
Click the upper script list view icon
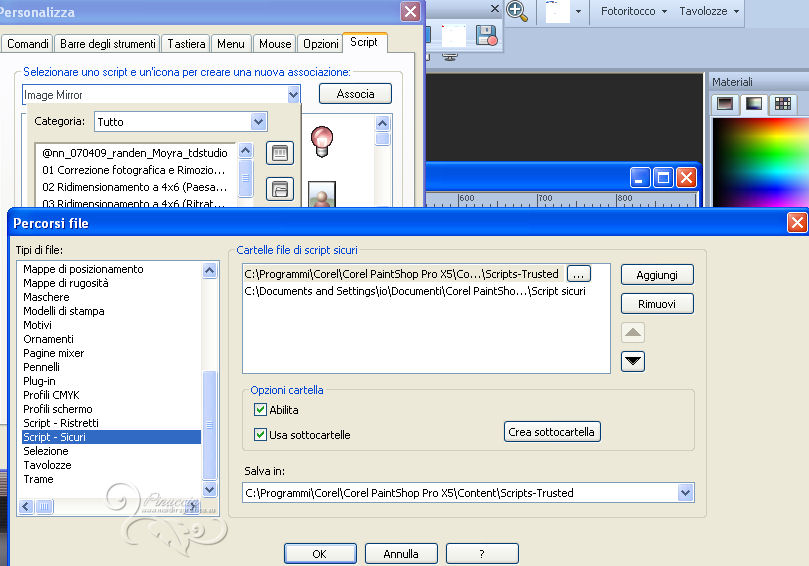(x=280, y=153)
